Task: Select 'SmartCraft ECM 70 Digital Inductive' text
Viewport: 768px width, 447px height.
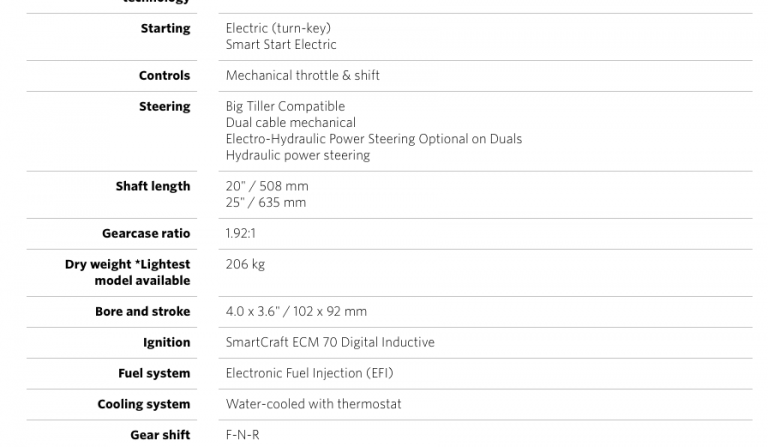Action: click(x=330, y=342)
